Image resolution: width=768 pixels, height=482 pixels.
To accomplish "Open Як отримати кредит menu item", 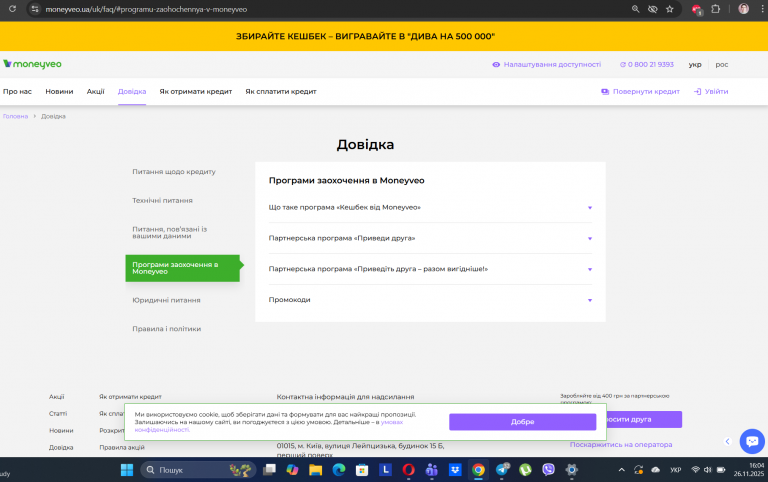I will pos(195,92).
